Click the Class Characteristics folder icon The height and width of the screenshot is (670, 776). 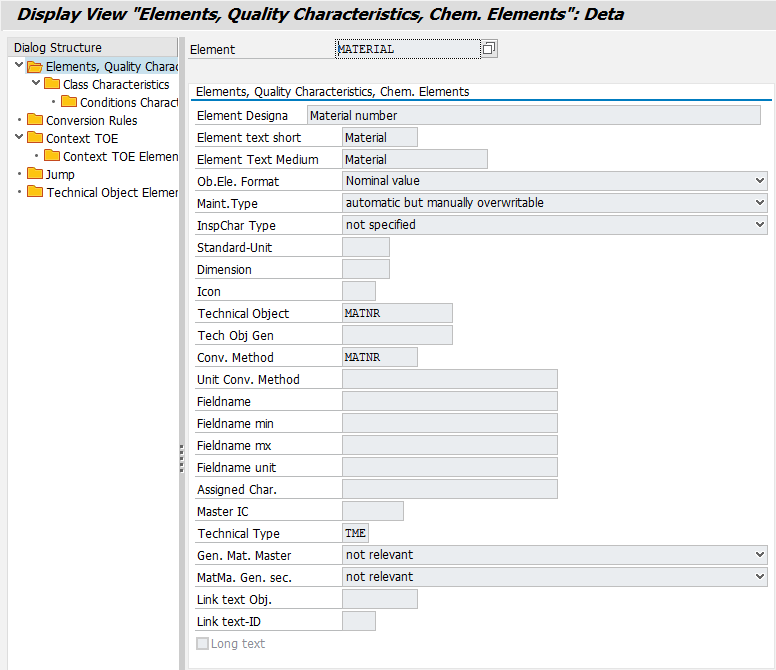(52, 85)
